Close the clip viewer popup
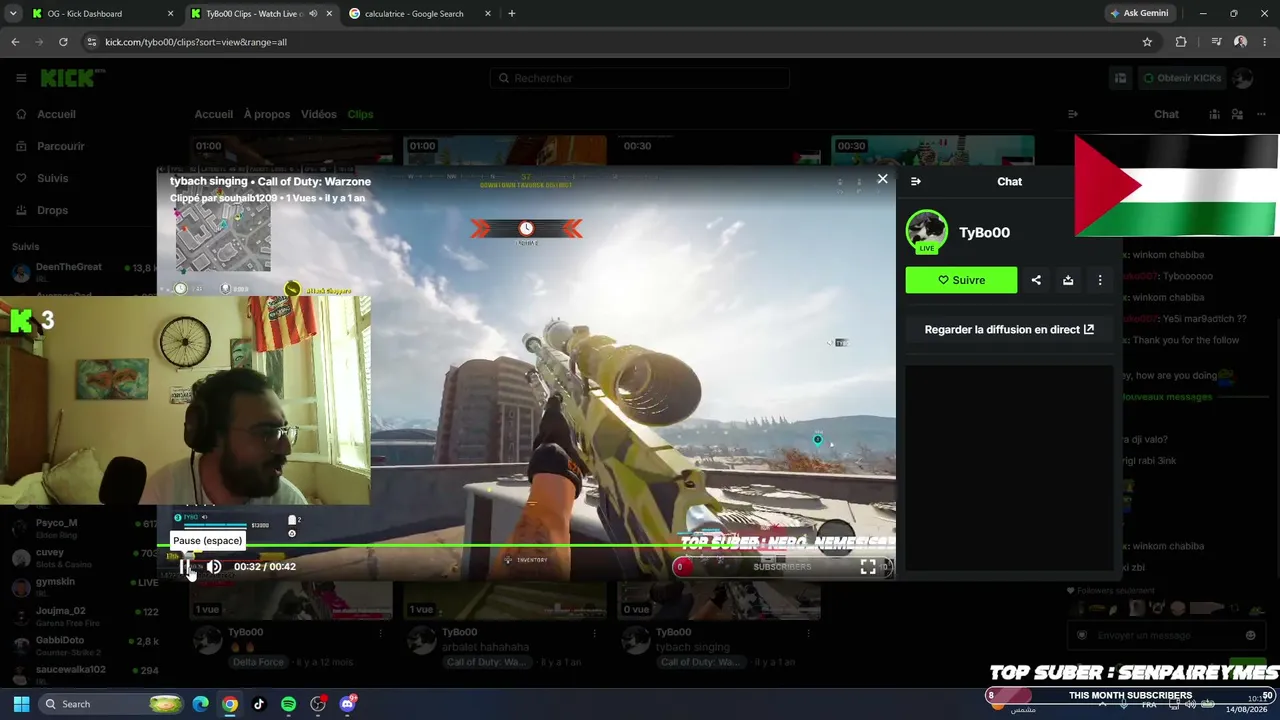 (x=882, y=179)
